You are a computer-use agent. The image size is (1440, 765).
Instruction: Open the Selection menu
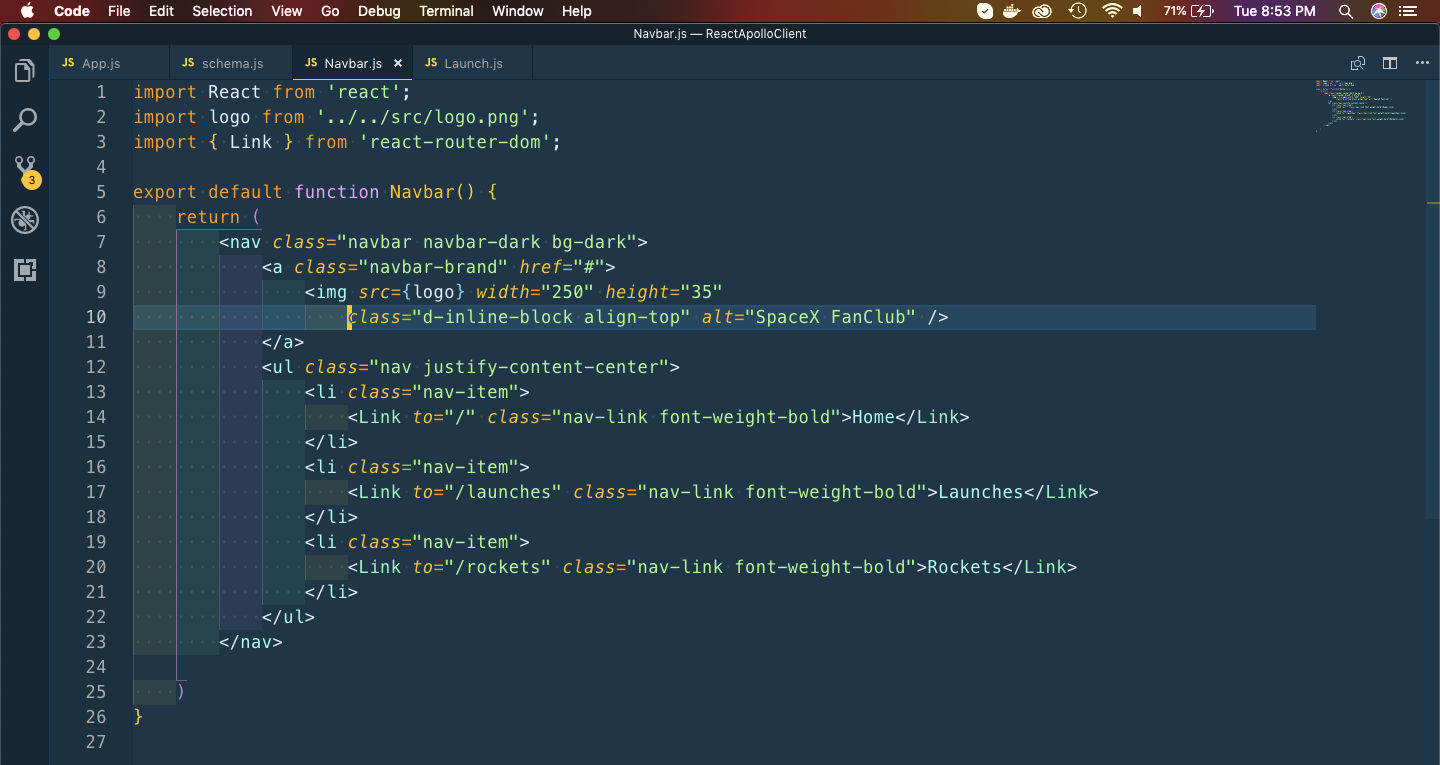point(222,11)
